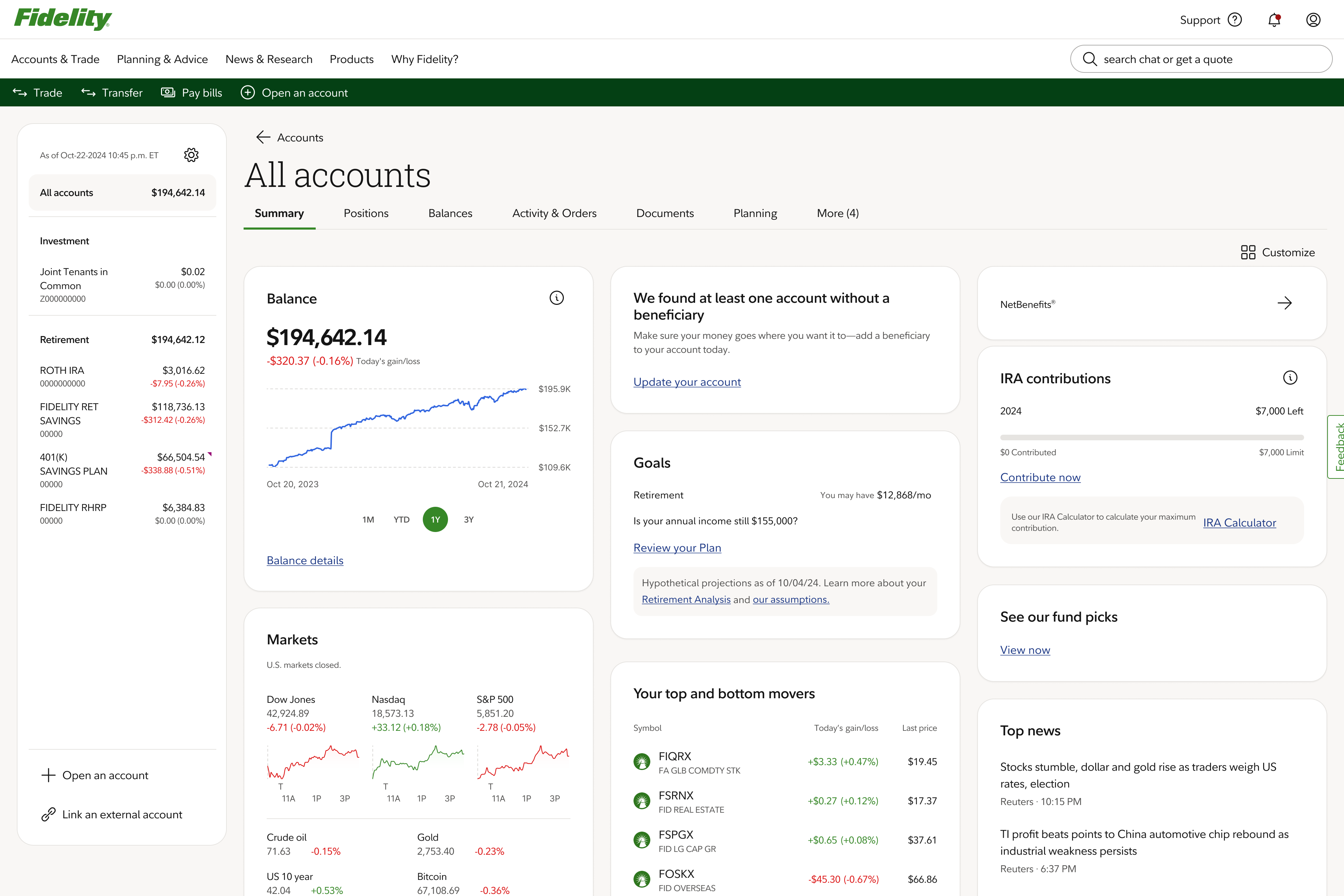
Task: Select the 1M chart range
Action: (x=368, y=519)
